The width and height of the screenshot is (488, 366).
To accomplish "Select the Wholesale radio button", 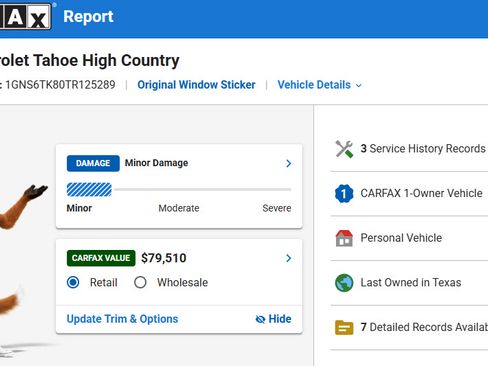I will tap(140, 282).
